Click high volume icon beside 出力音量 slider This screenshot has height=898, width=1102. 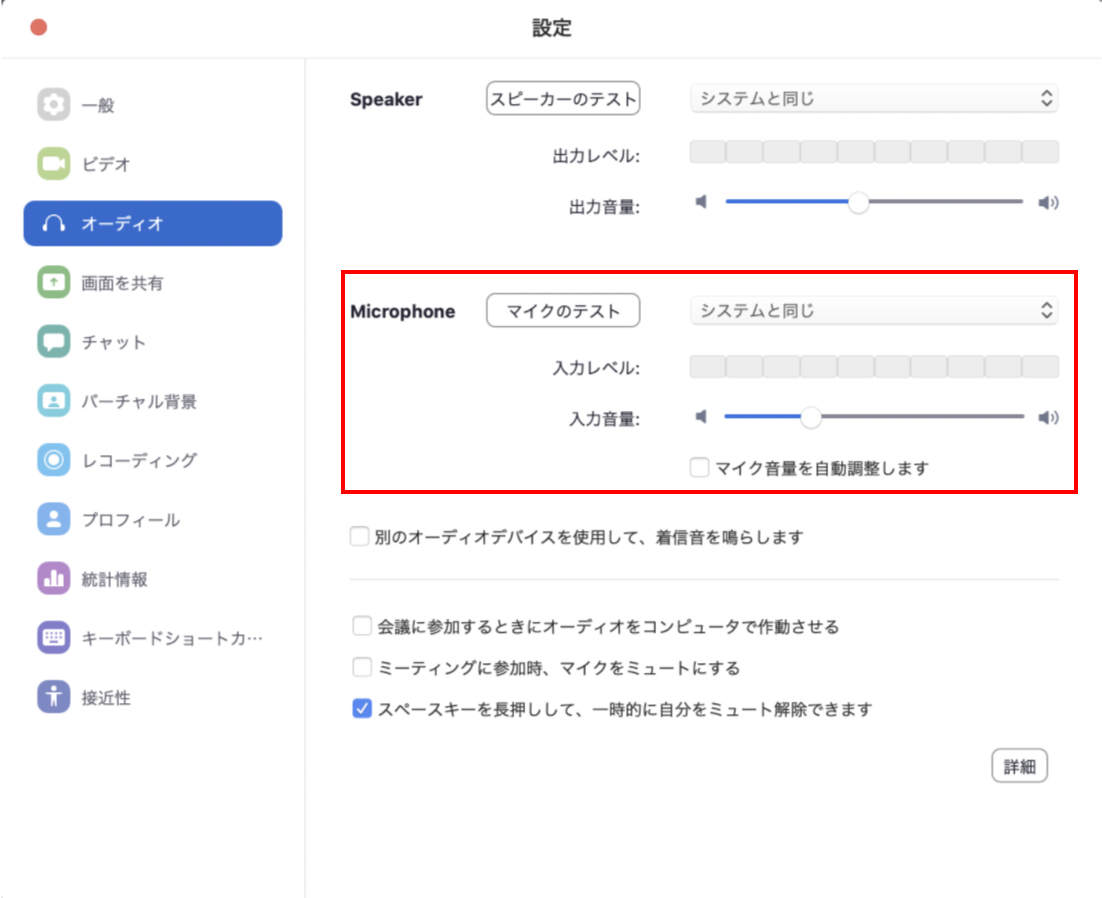tap(1048, 203)
